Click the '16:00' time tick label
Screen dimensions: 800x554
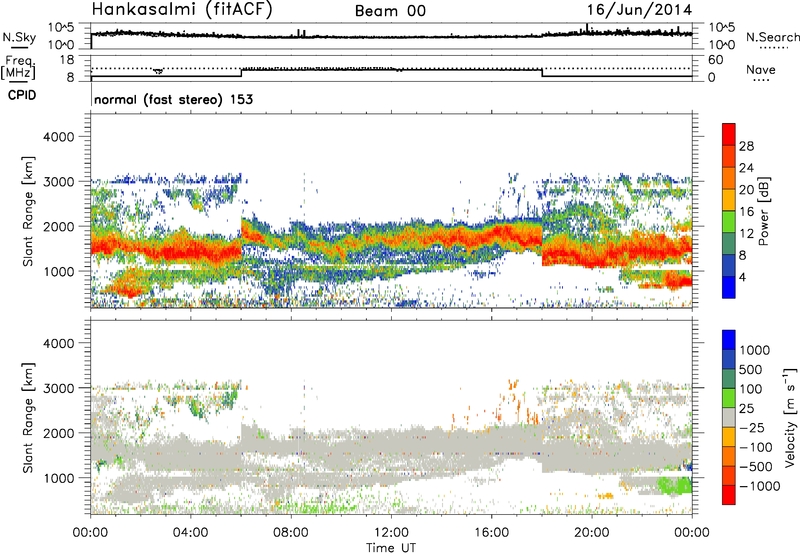click(x=491, y=533)
